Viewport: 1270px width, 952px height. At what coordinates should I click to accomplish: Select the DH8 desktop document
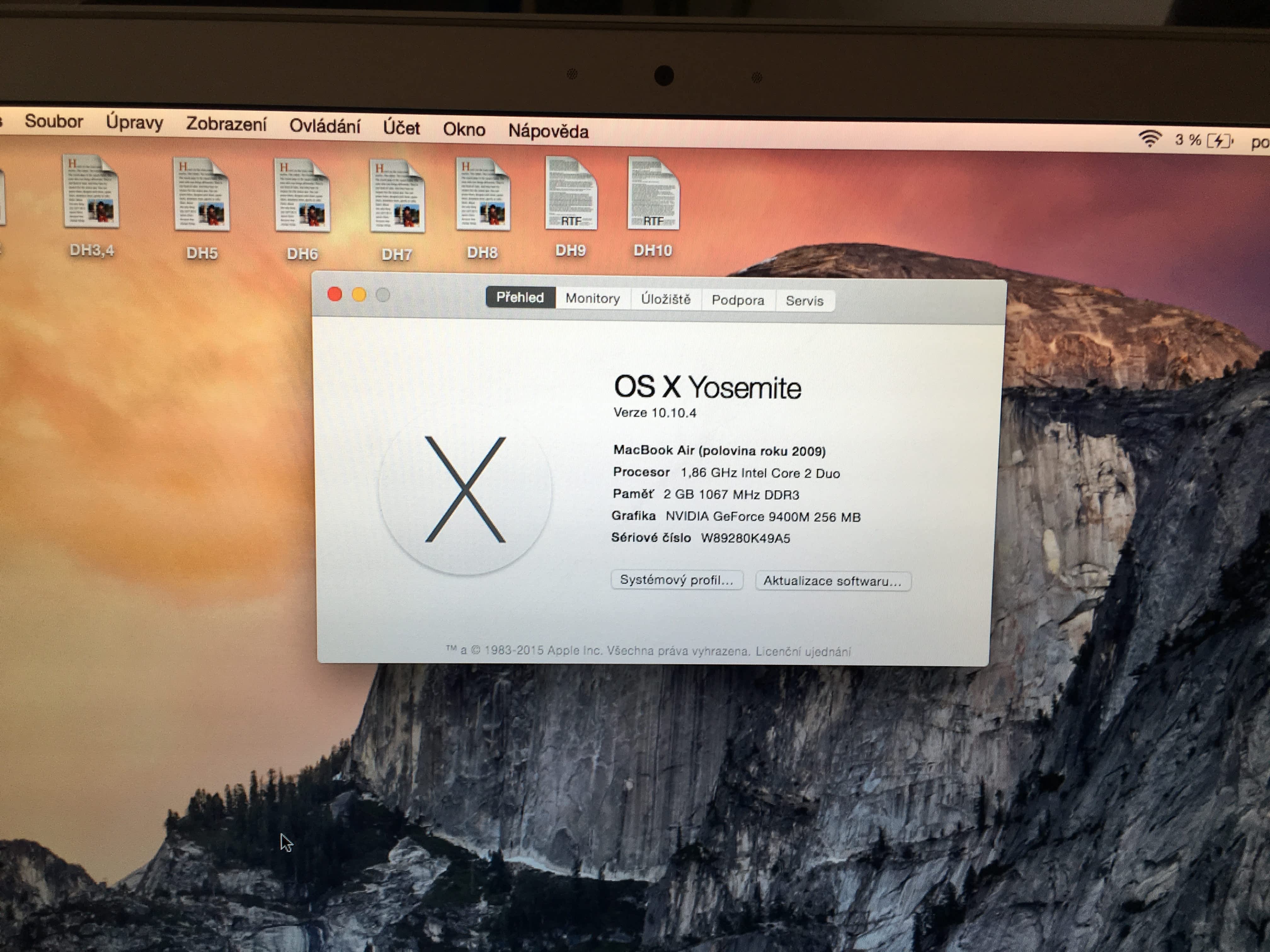[x=483, y=195]
